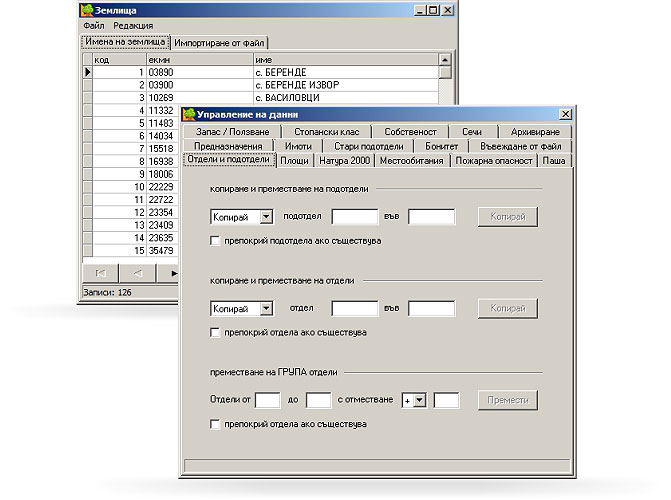This screenshot has height=500, width=671.
Task: Close the Управление на данни dialog
Action: click(x=563, y=114)
